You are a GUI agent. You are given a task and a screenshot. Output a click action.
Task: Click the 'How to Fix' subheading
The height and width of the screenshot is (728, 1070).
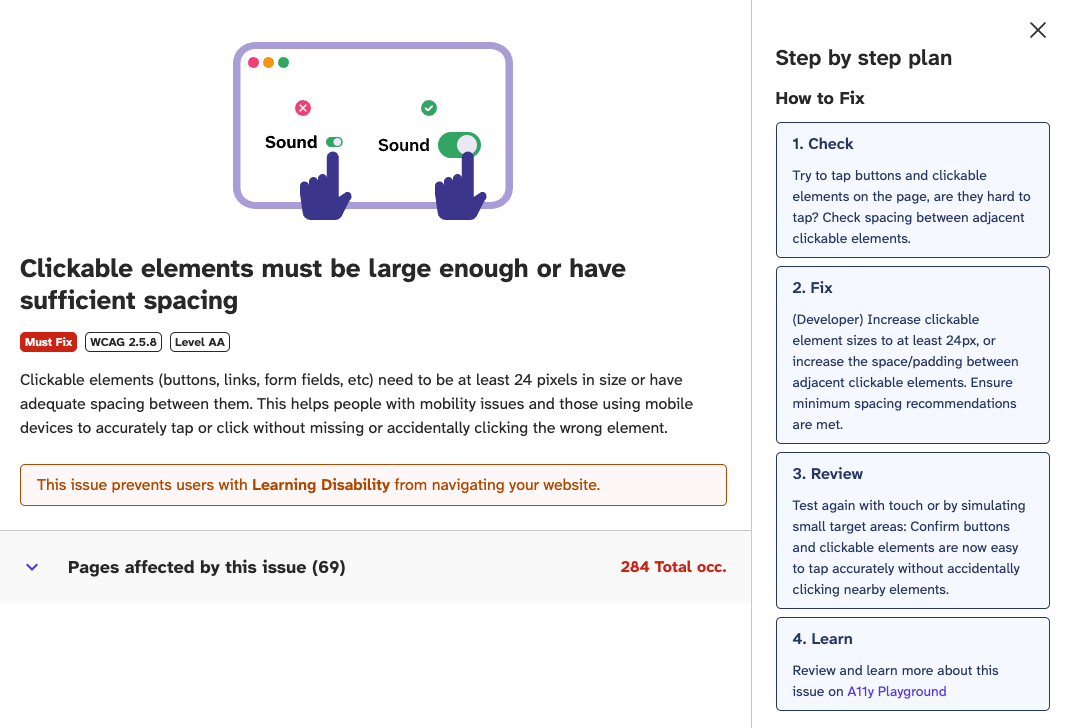820,98
